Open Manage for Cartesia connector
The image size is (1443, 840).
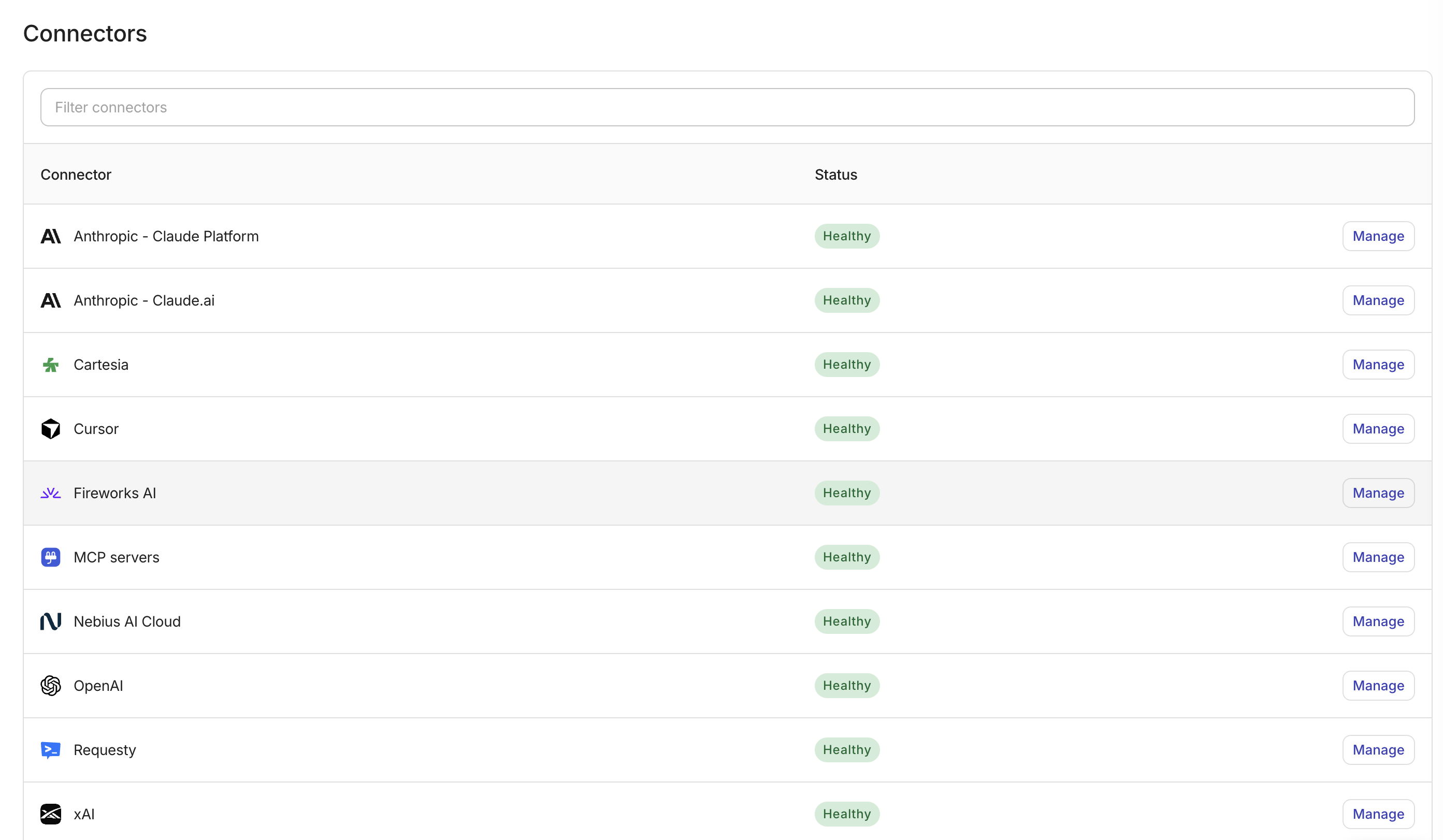click(x=1378, y=365)
